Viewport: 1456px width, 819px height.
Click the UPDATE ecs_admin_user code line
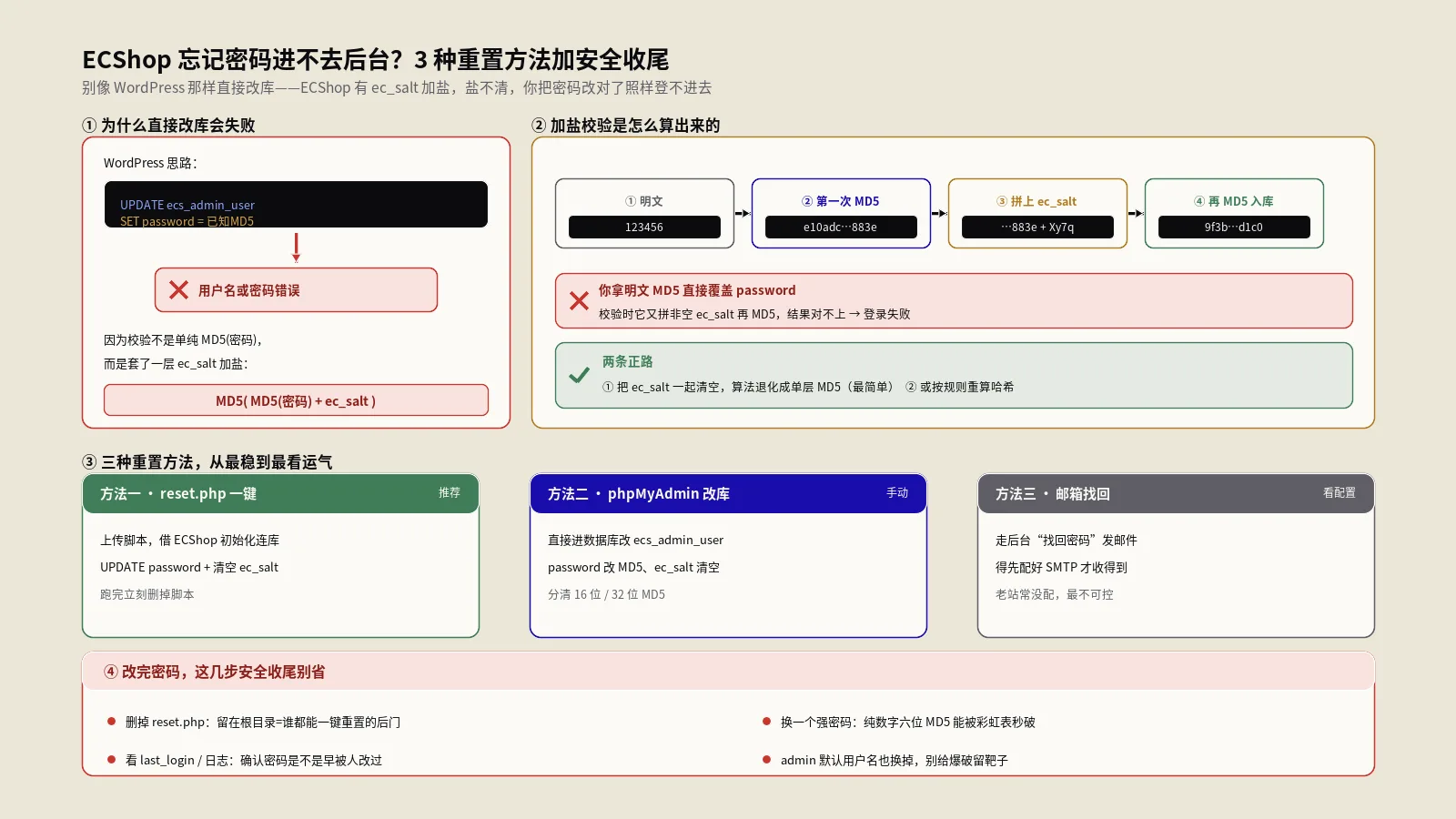tap(187, 205)
